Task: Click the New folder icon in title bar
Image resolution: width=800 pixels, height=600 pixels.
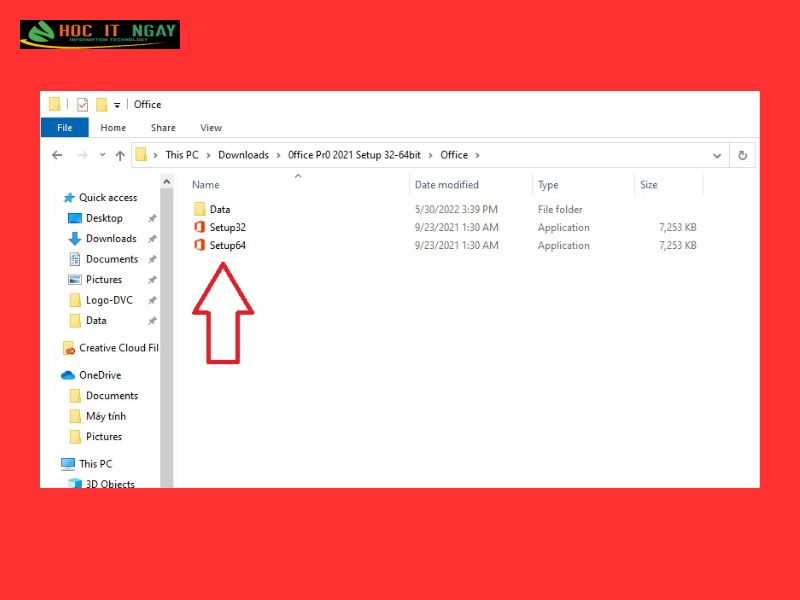Action: [x=102, y=105]
